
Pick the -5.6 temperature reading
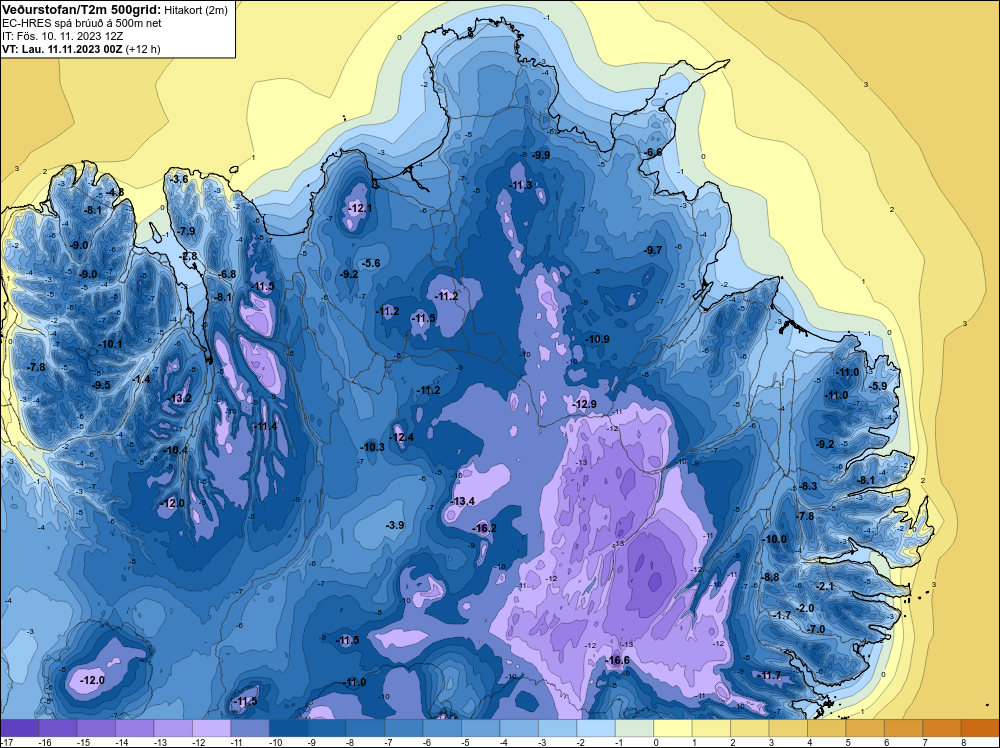(x=371, y=263)
